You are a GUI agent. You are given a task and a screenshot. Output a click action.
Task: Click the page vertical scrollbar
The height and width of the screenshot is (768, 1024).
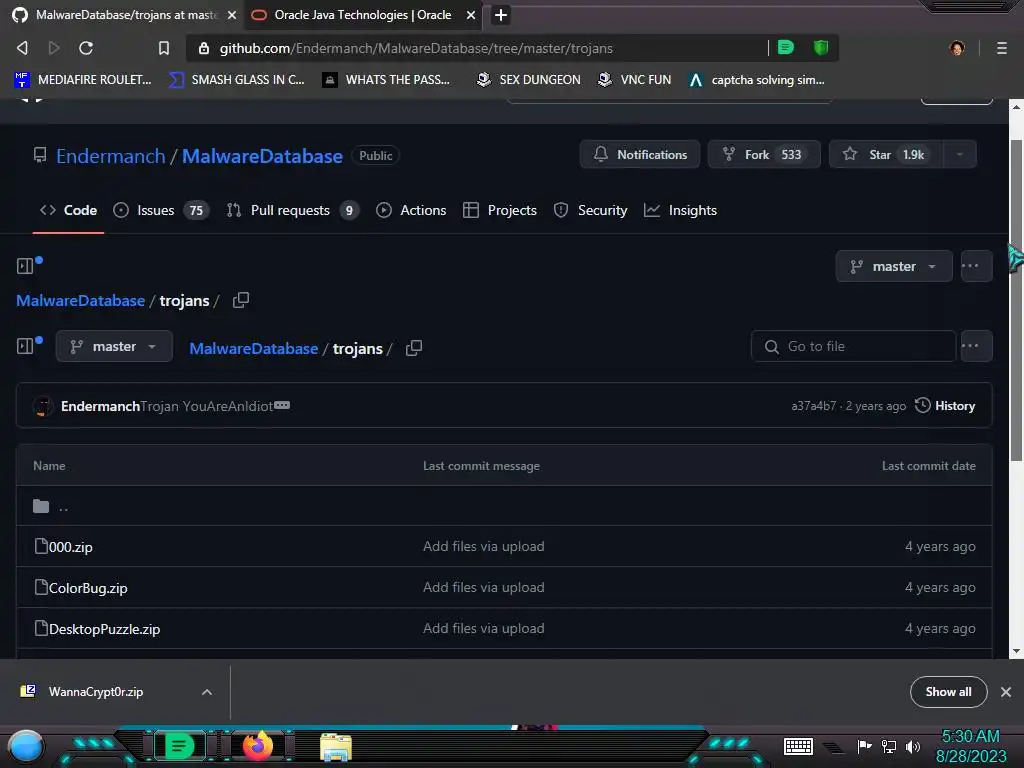tap(1016, 300)
